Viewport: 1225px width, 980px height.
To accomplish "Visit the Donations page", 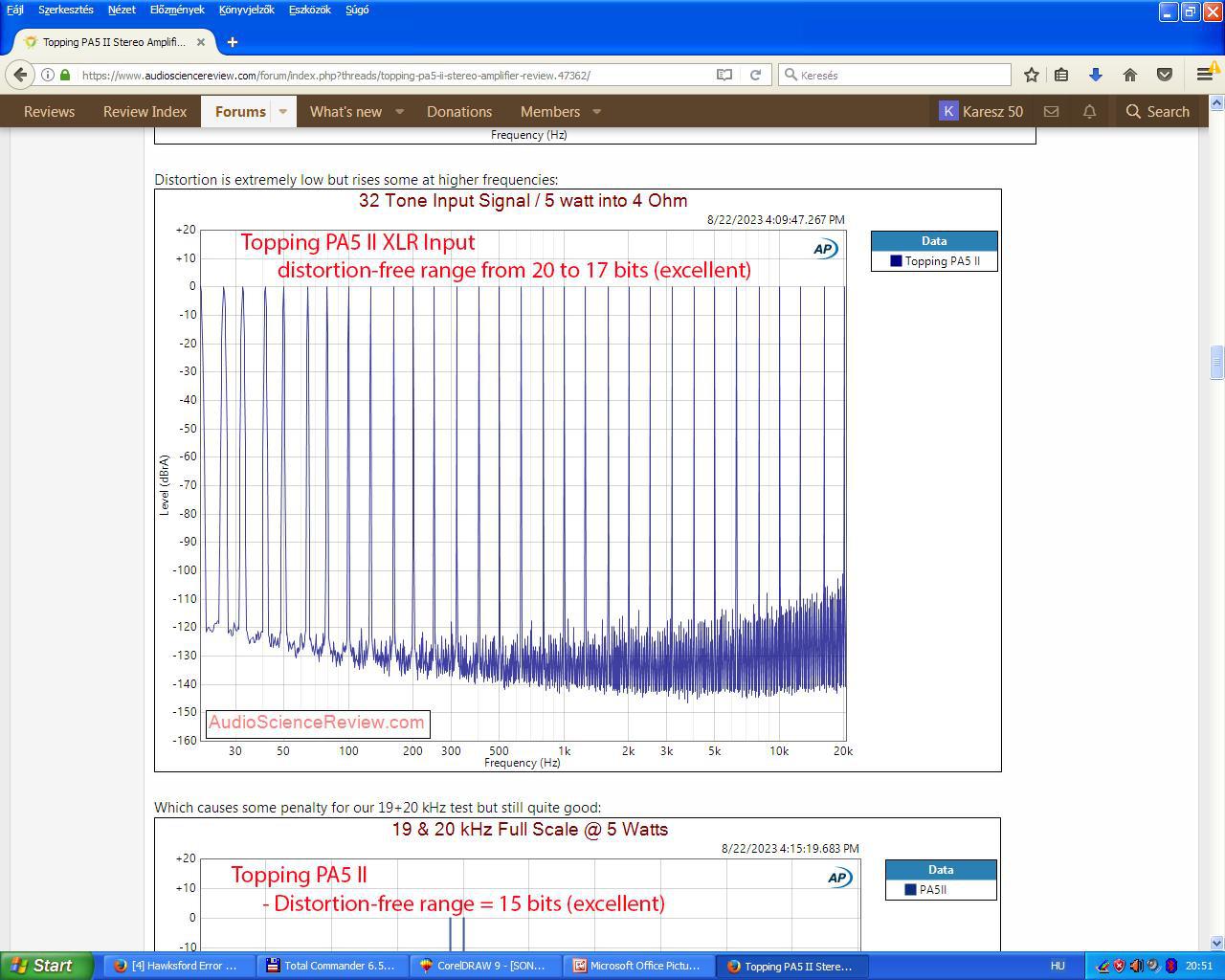I will tap(459, 112).
